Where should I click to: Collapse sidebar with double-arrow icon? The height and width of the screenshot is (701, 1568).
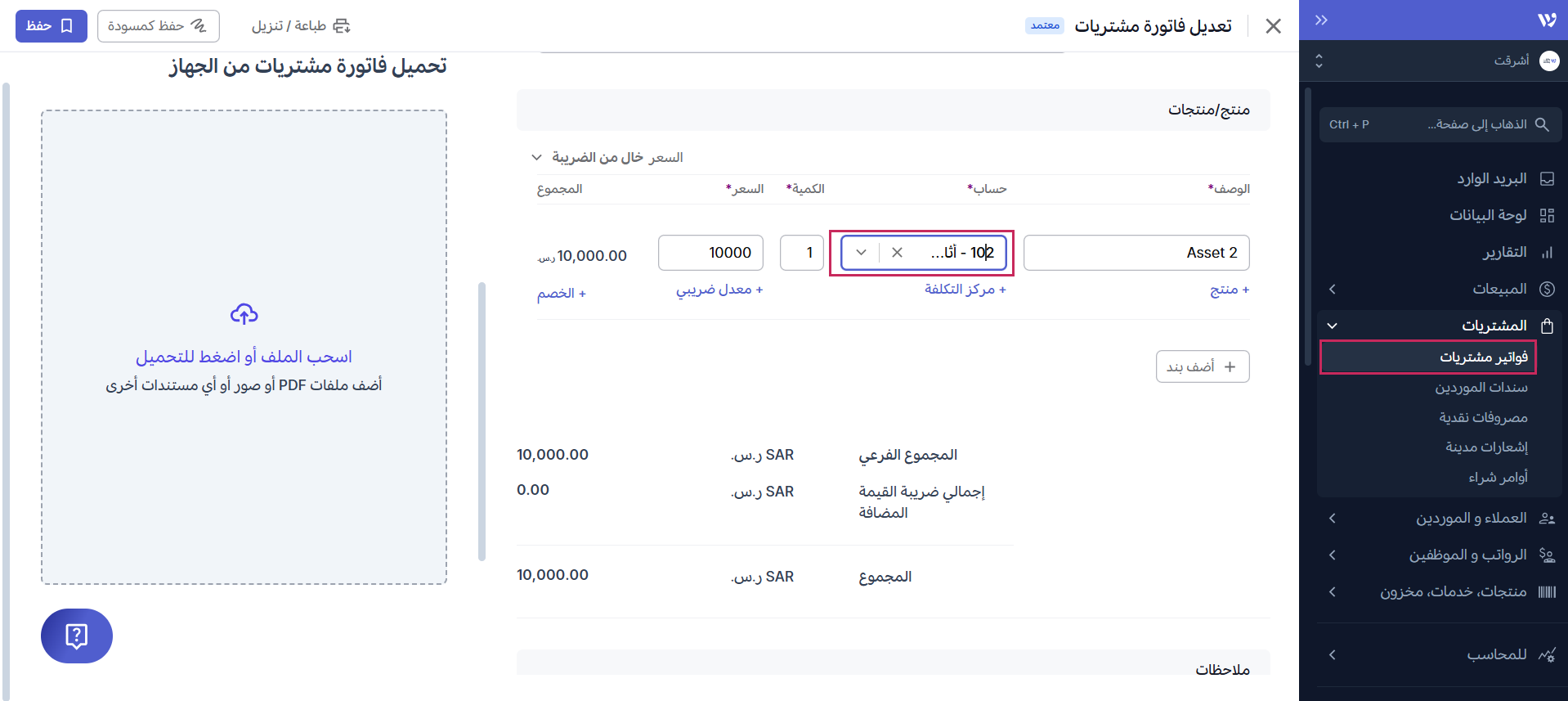point(1320,20)
